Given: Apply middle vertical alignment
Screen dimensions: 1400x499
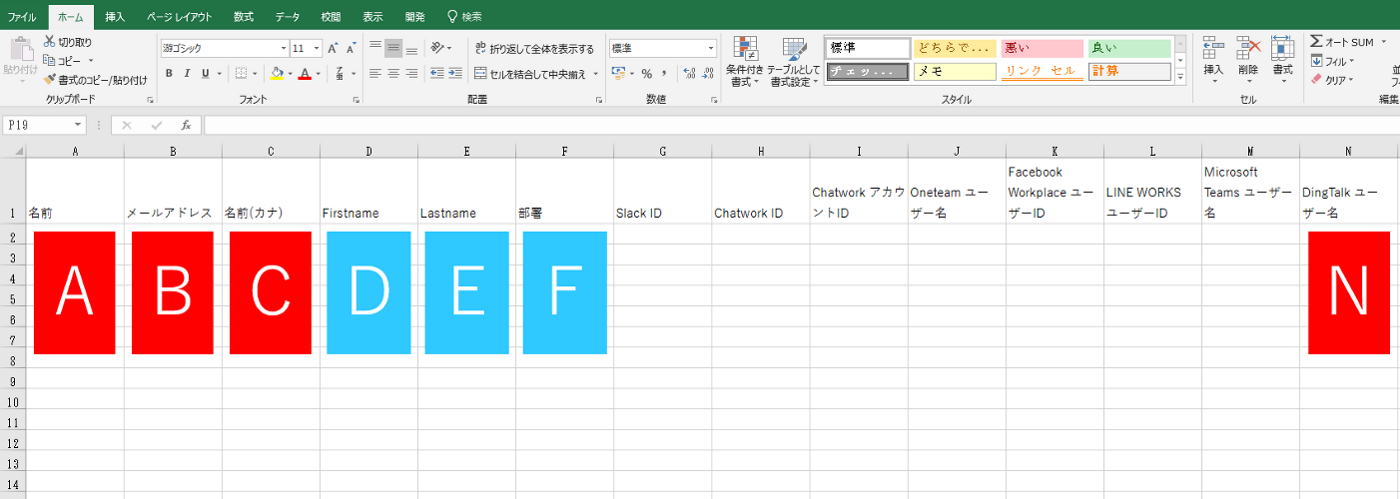Looking at the screenshot, I should [x=394, y=48].
